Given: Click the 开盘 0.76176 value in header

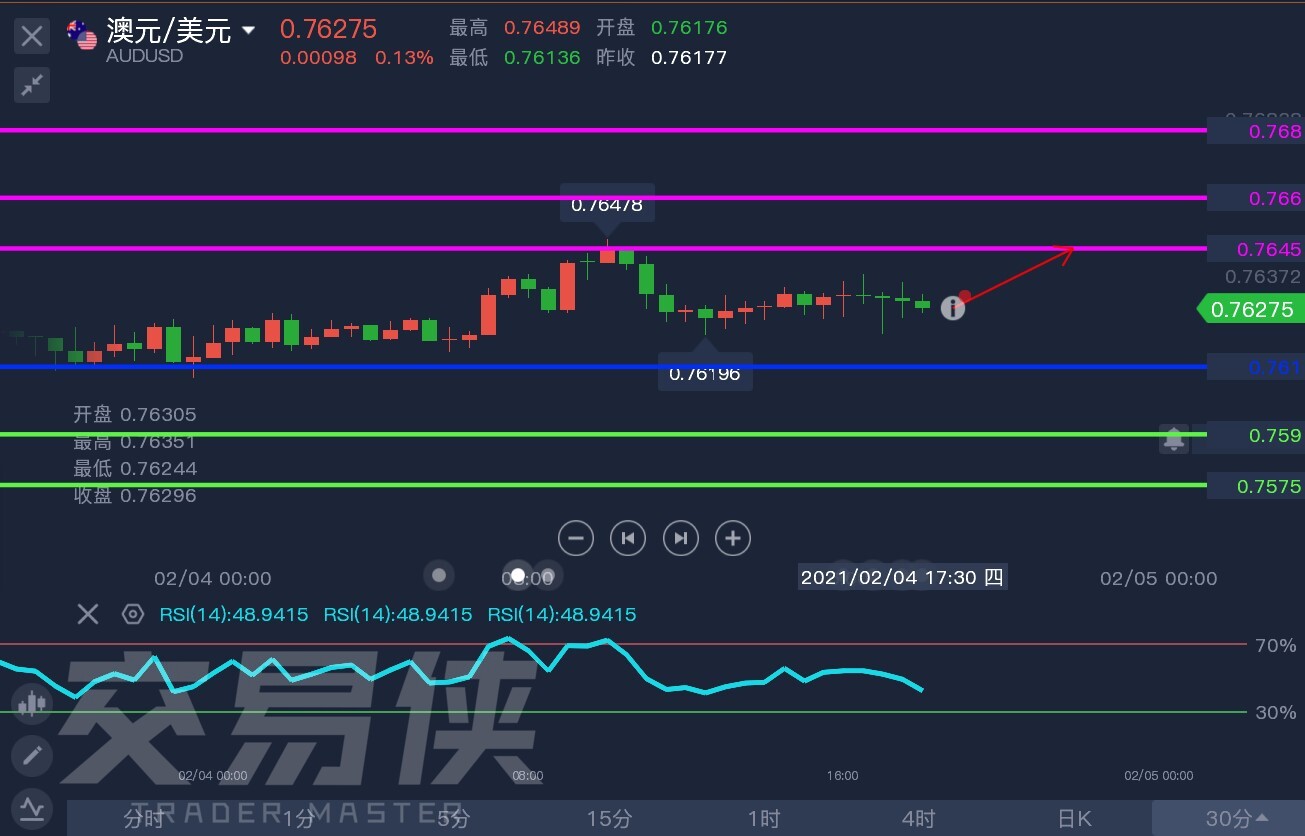Looking at the screenshot, I should point(688,28).
